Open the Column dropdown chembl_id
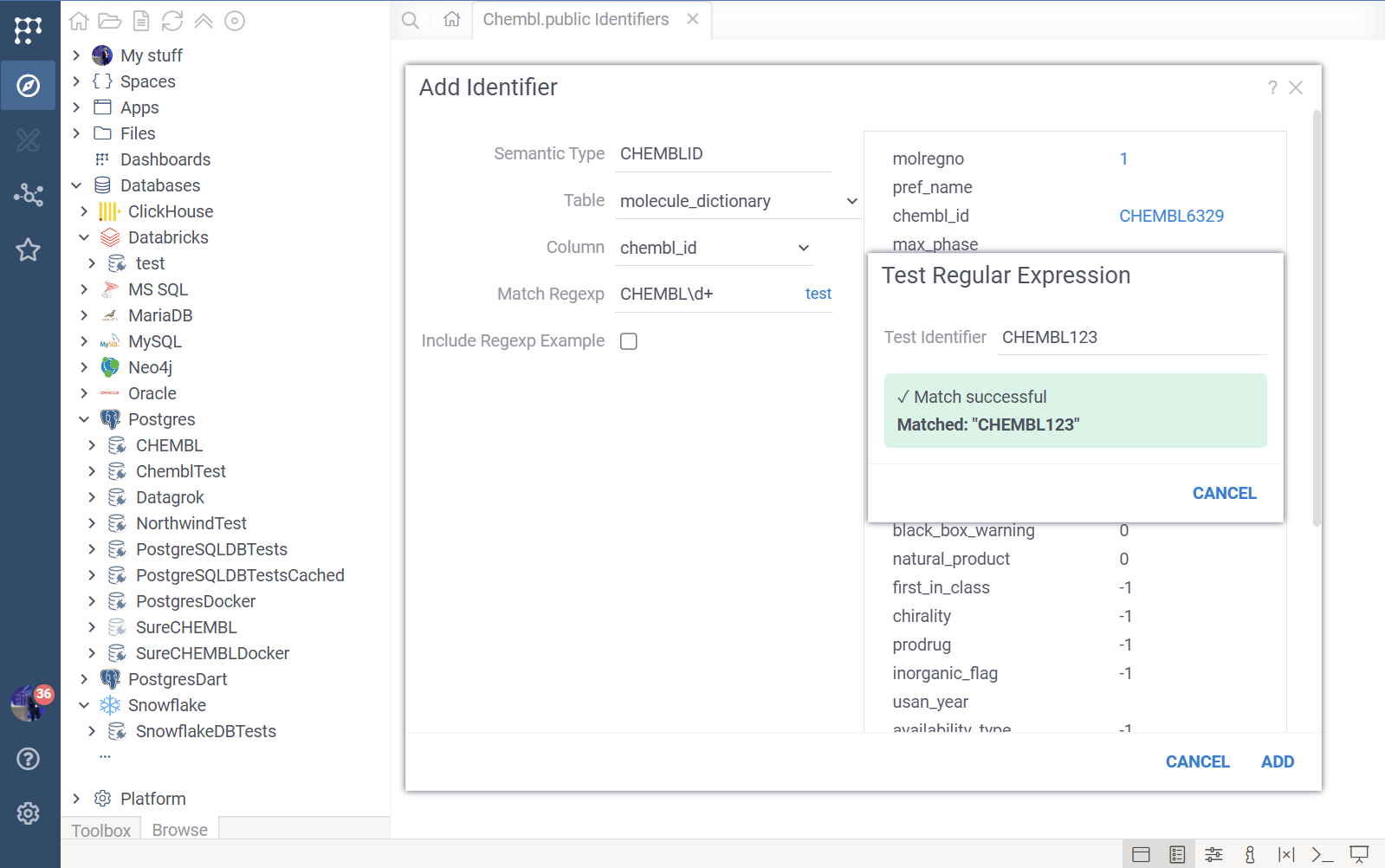The height and width of the screenshot is (868, 1385). [x=715, y=248]
